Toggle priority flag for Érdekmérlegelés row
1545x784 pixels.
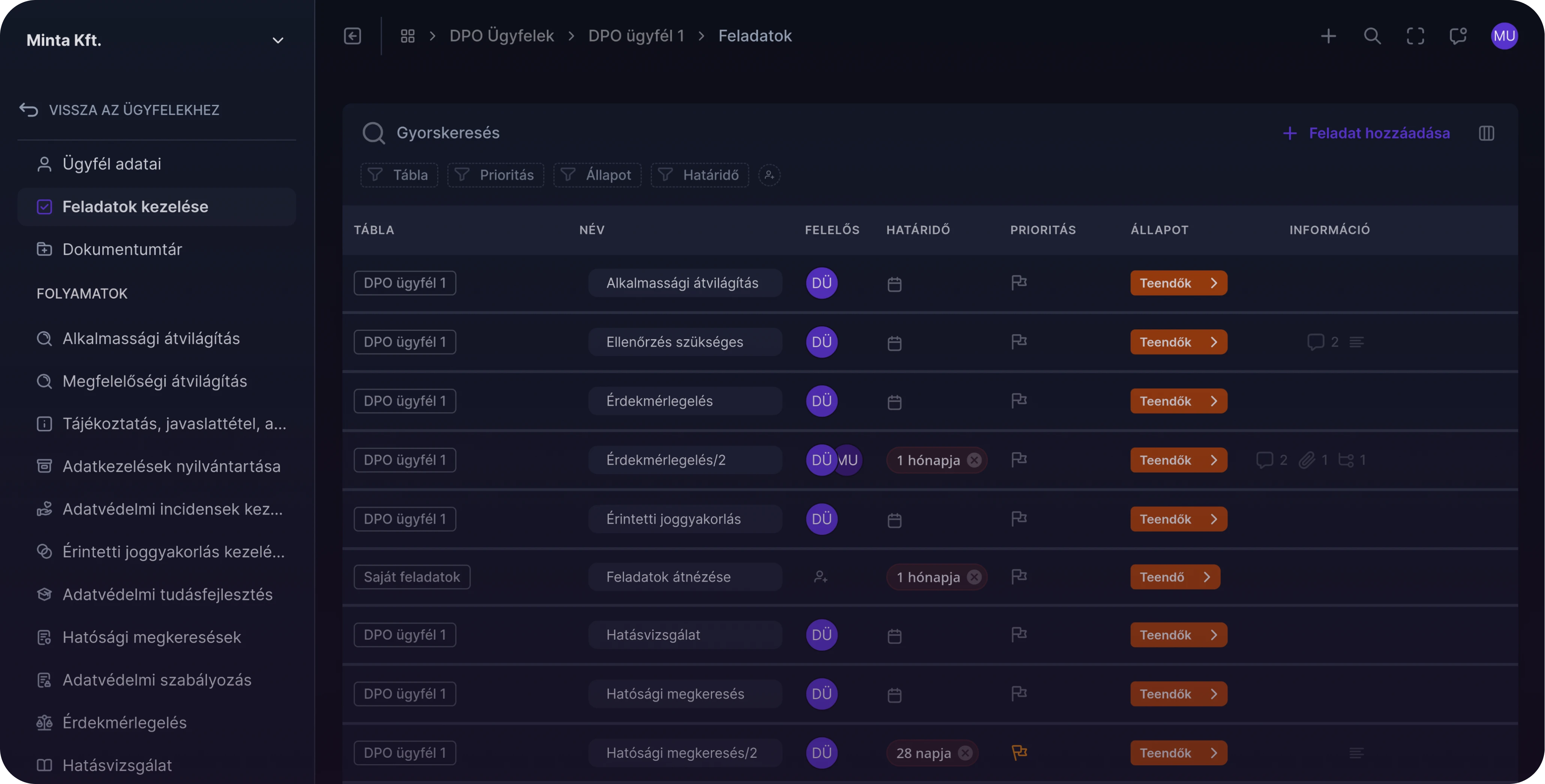(1019, 400)
